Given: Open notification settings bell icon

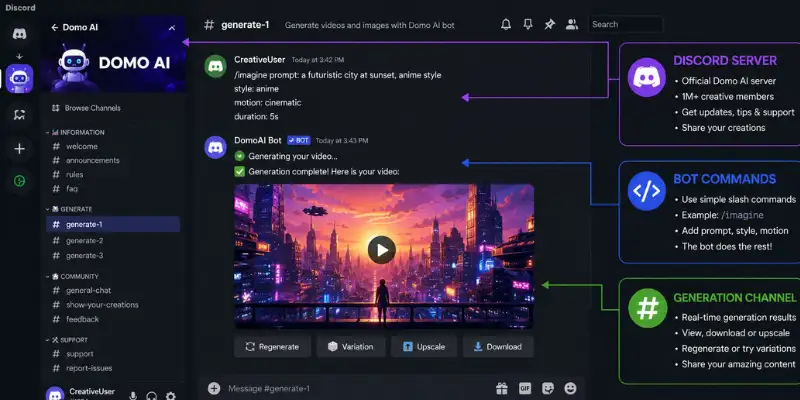Looking at the screenshot, I should (506, 24).
